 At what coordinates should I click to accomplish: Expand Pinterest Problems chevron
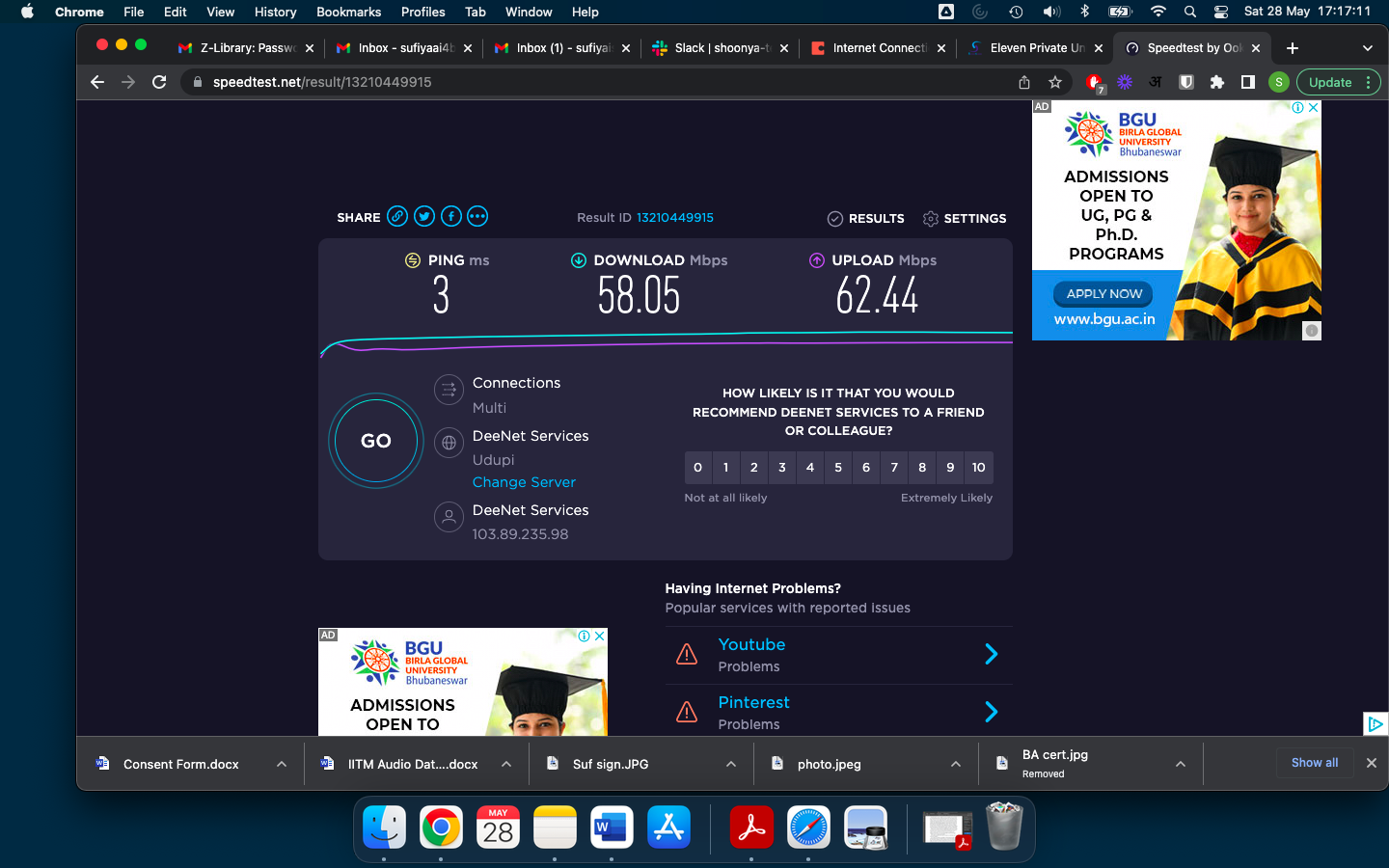click(x=992, y=713)
